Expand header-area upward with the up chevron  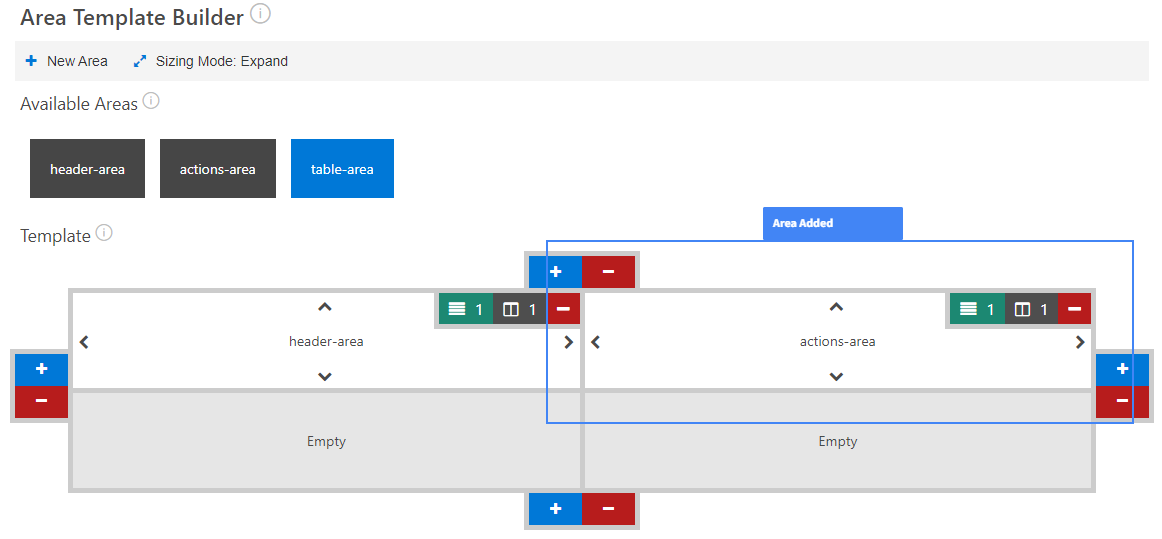pyautogui.click(x=325, y=308)
